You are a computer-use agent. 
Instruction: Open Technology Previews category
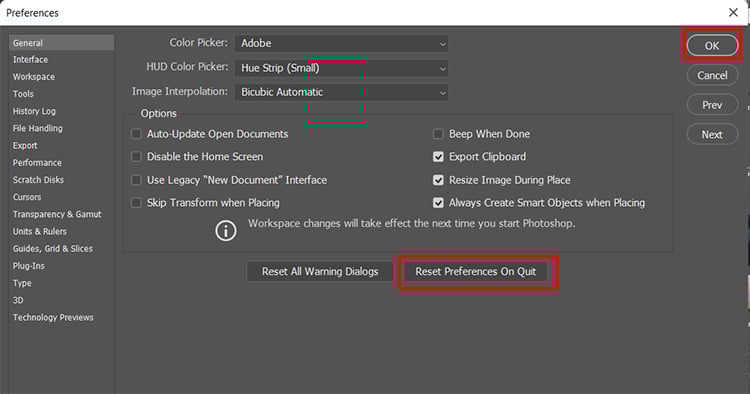53,317
